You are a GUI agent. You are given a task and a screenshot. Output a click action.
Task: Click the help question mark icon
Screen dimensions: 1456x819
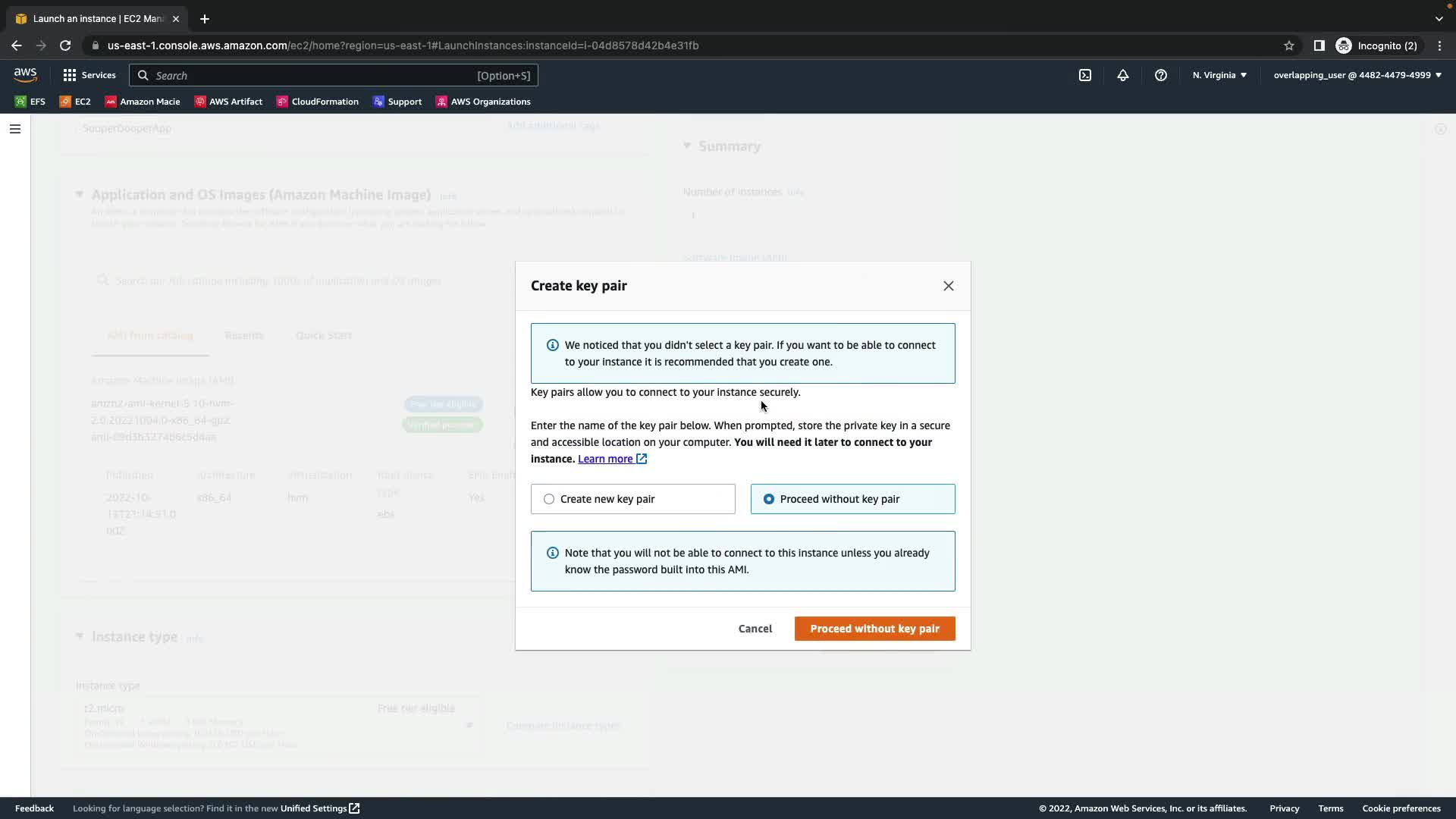pos(1160,75)
